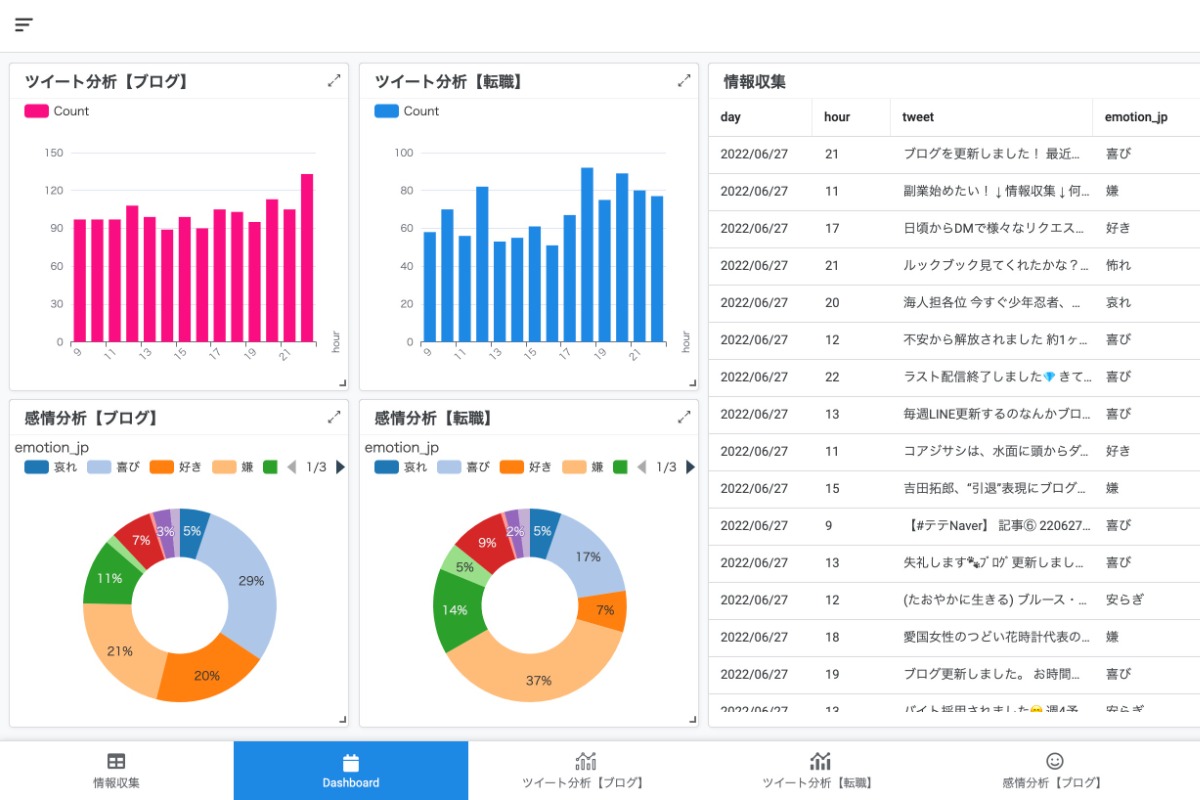Select row with tweet (たおやかに生きる) ブルース
The height and width of the screenshot is (800, 1200).
(954, 600)
